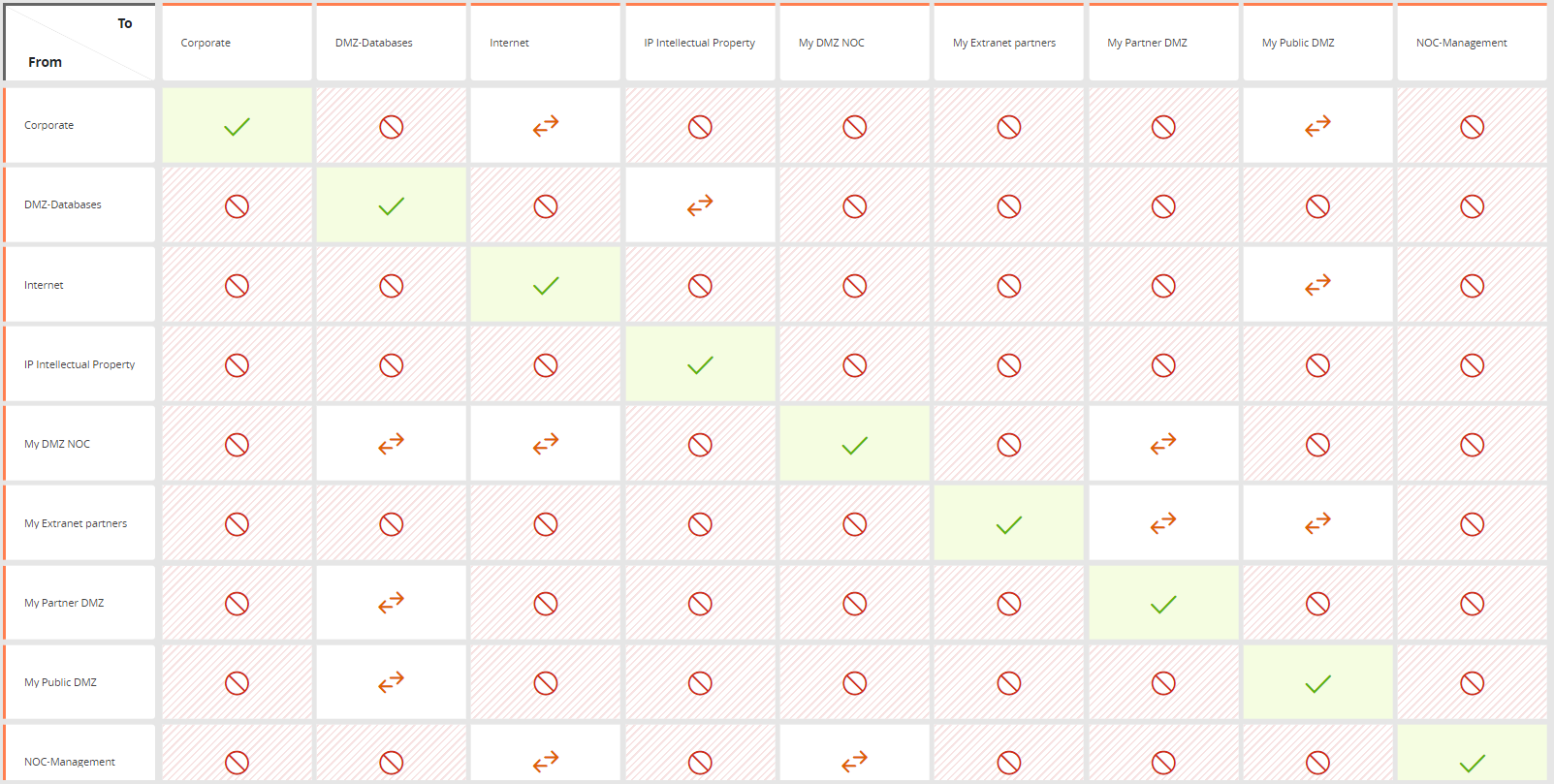Click the green checkmark for My Public DMZ diagonal
The width and height of the screenshot is (1554, 784).
click(x=1317, y=684)
